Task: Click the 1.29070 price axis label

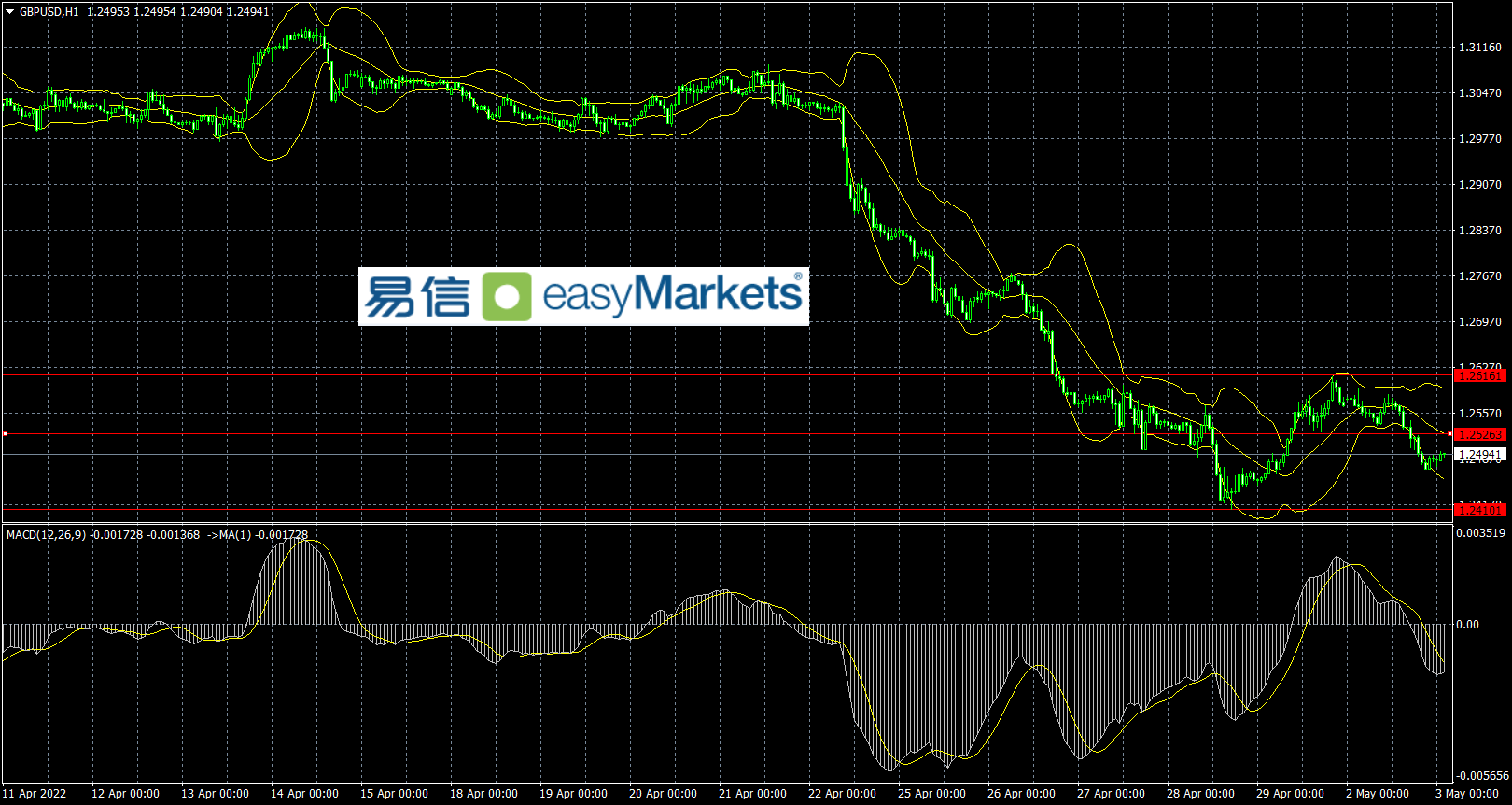Action: click(x=1480, y=185)
